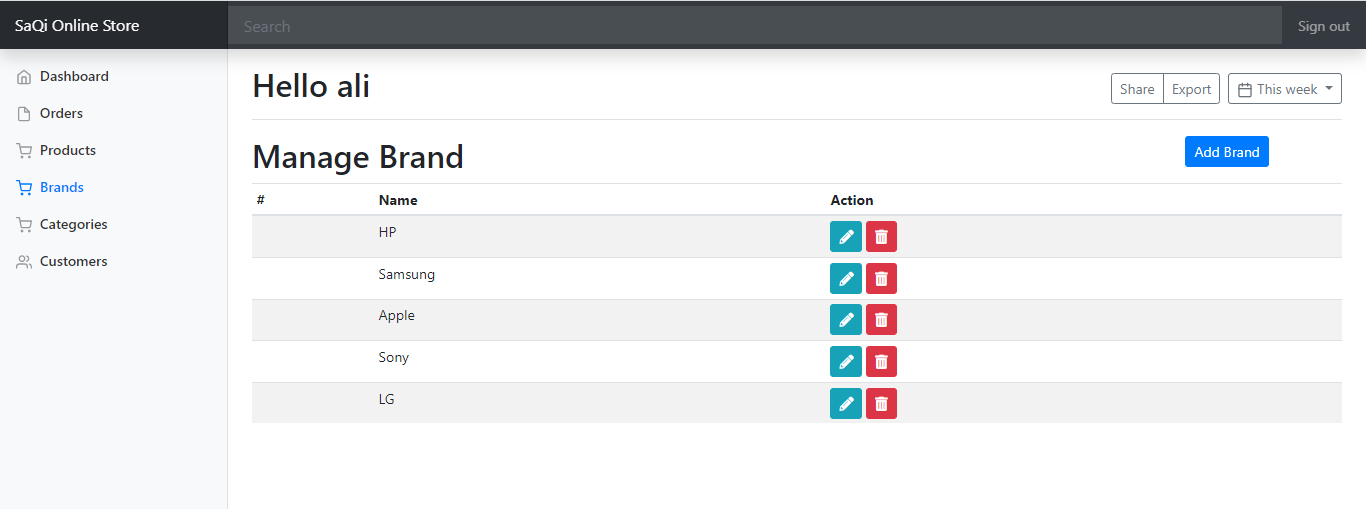Click the trash icon for LG

[x=881, y=404]
